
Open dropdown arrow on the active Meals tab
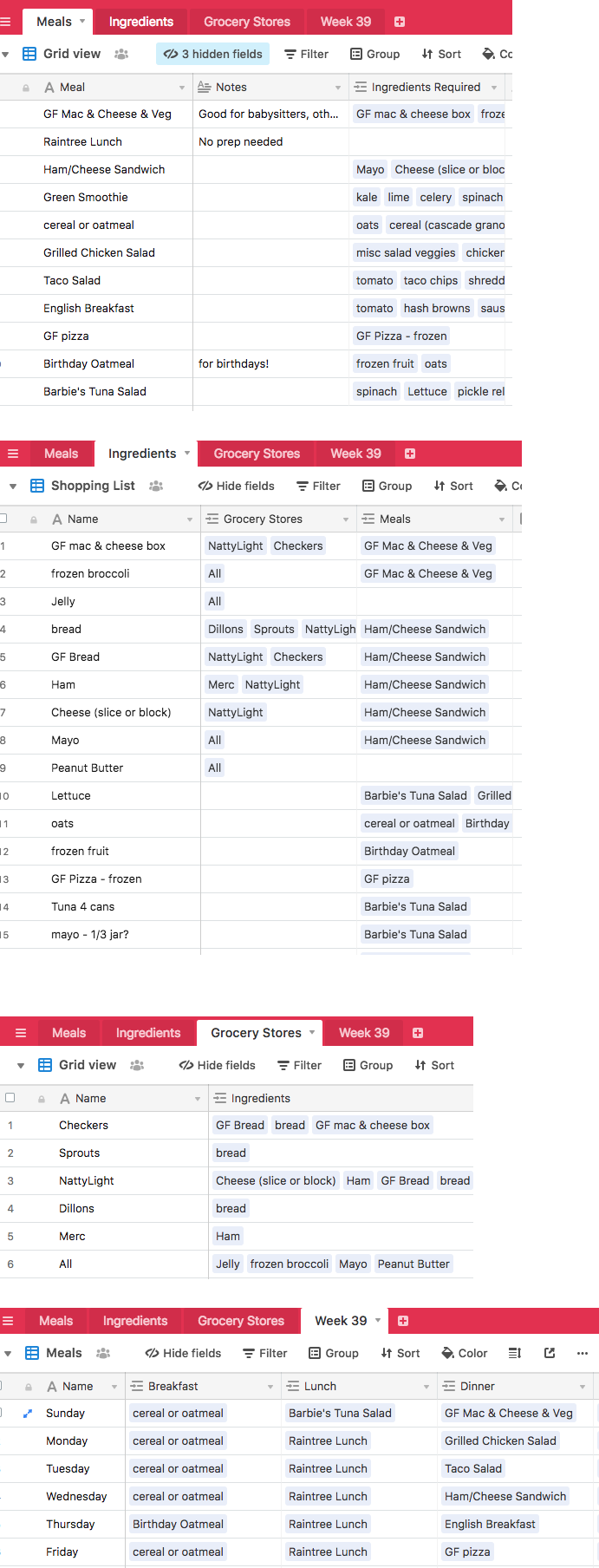82,21
